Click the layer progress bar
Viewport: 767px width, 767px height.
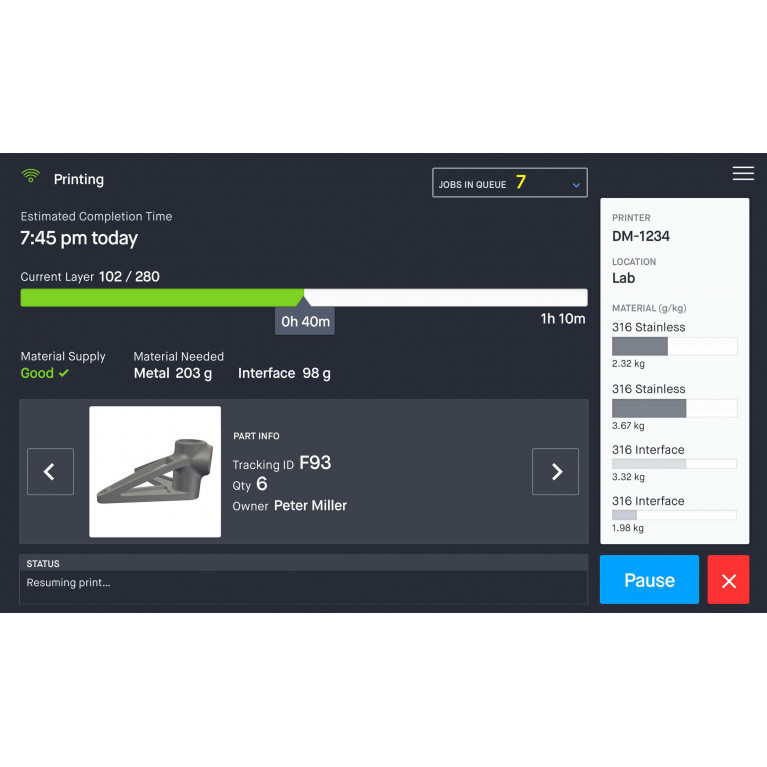304,297
